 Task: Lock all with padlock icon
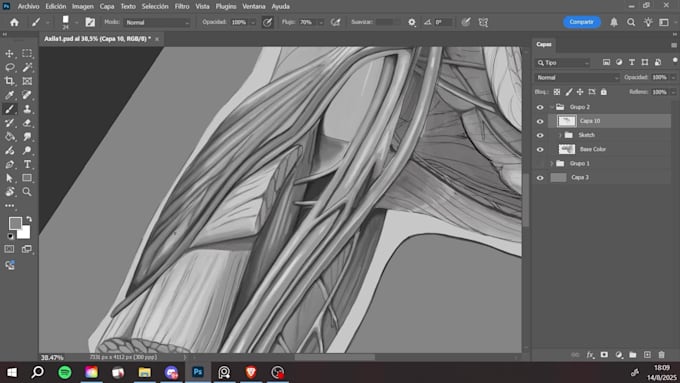point(604,92)
